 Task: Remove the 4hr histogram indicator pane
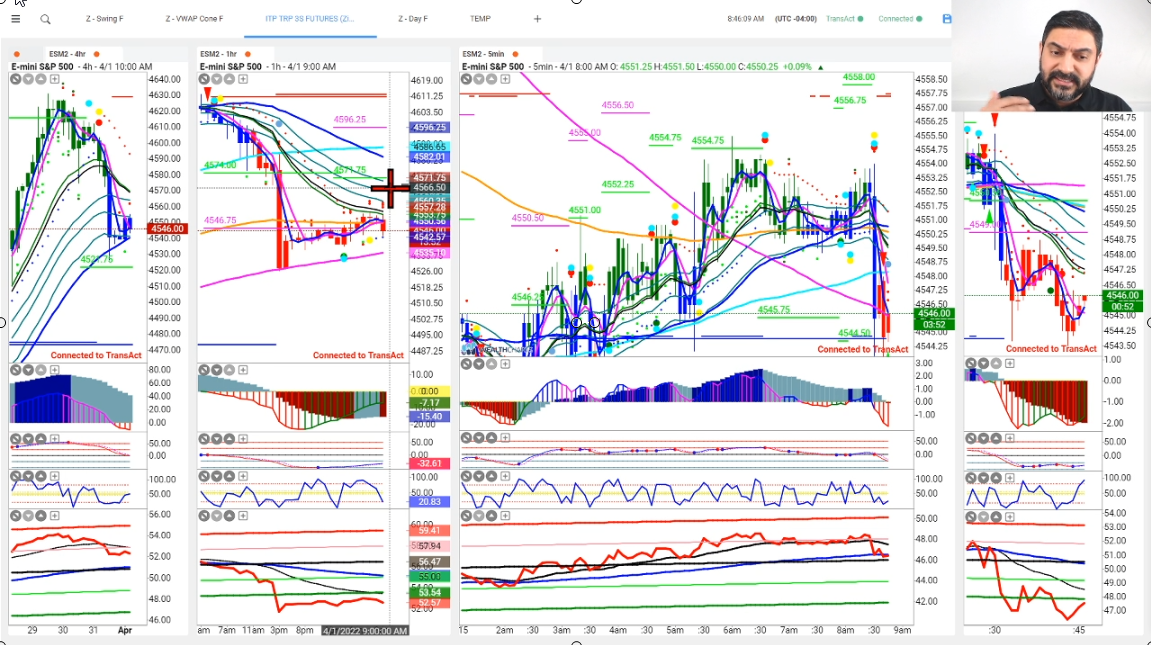15,370
